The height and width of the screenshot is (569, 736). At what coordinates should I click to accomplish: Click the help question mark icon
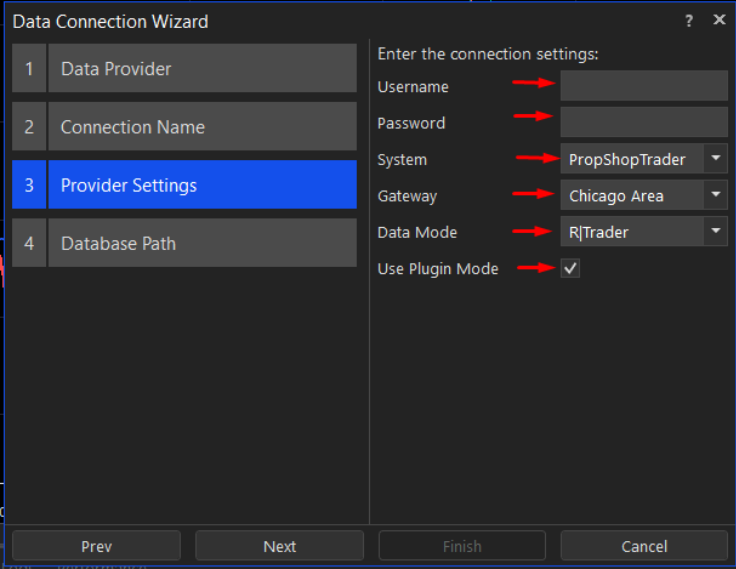click(x=689, y=21)
